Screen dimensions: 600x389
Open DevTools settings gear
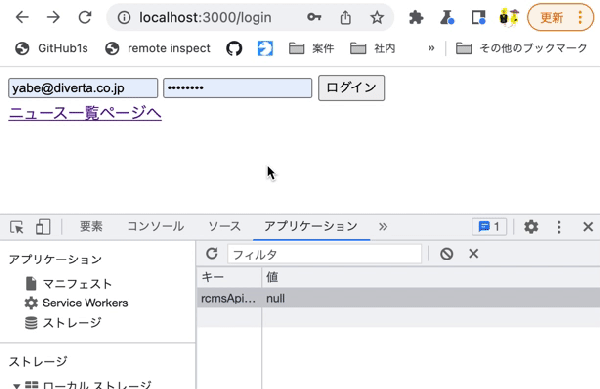[x=531, y=227]
